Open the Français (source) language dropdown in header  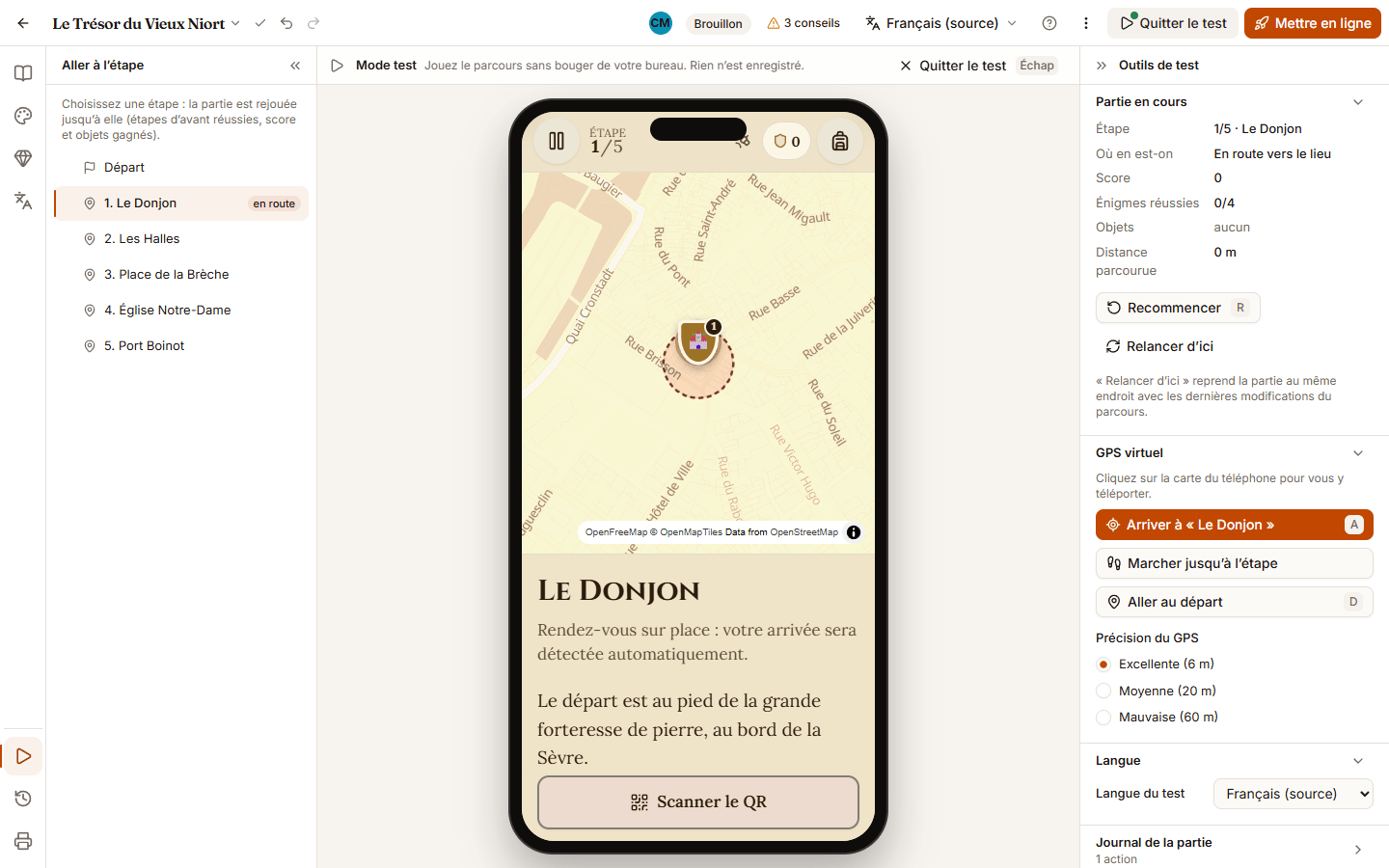click(941, 23)
